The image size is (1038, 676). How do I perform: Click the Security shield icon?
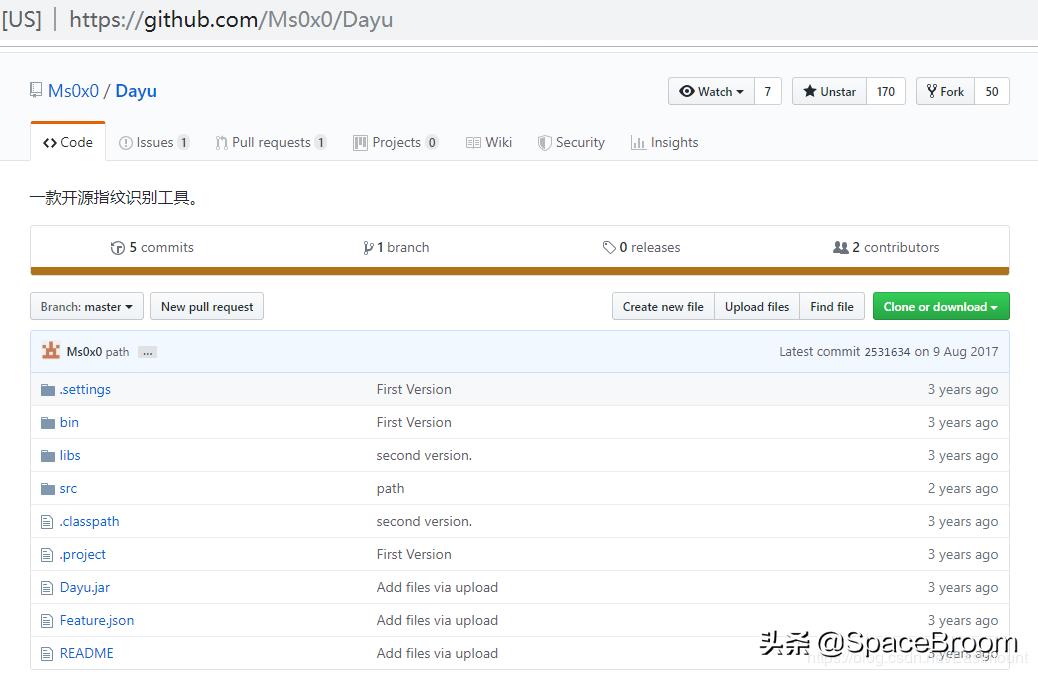(x=544, y=142)
